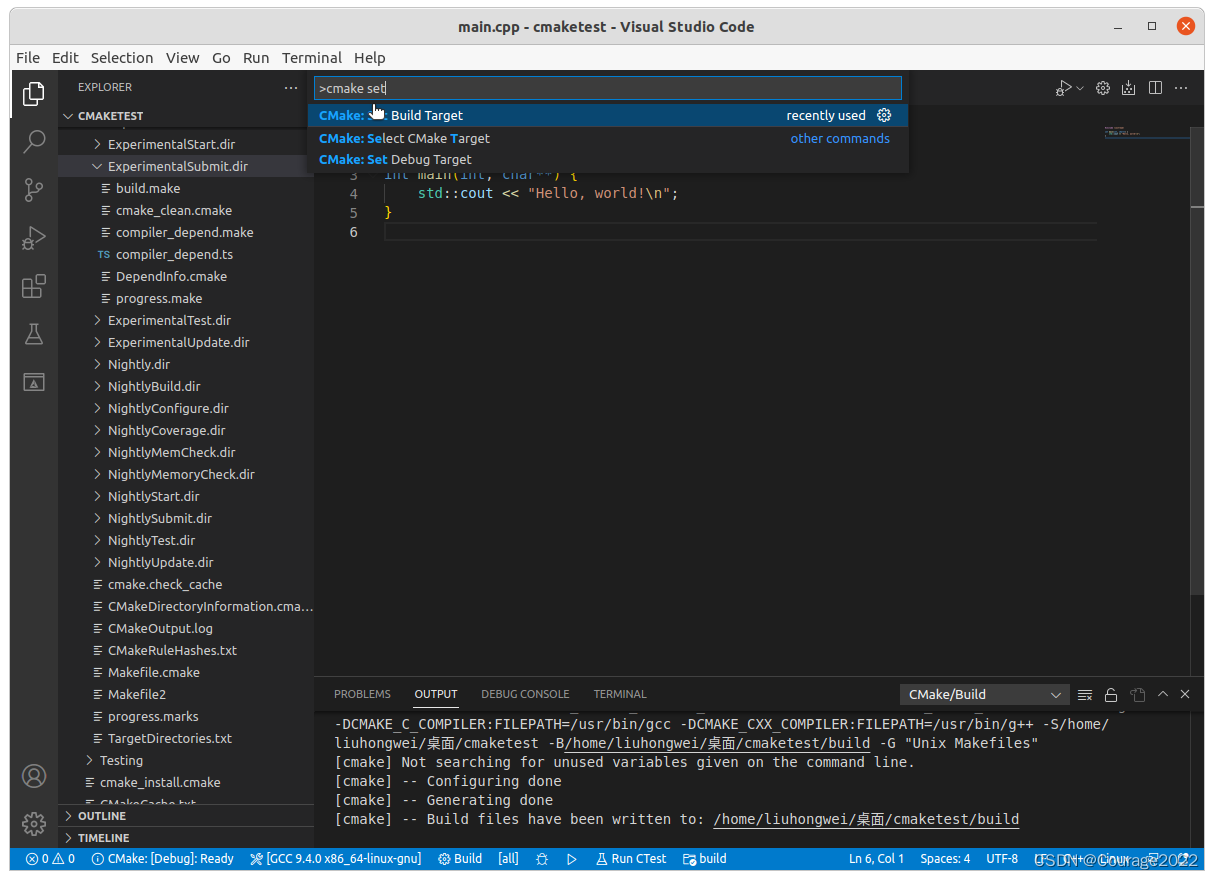The width and height of the screenshot is (1214, 880).
Task: Collapse the ExperimentalSubmit.dir folder
Action: 186,166
